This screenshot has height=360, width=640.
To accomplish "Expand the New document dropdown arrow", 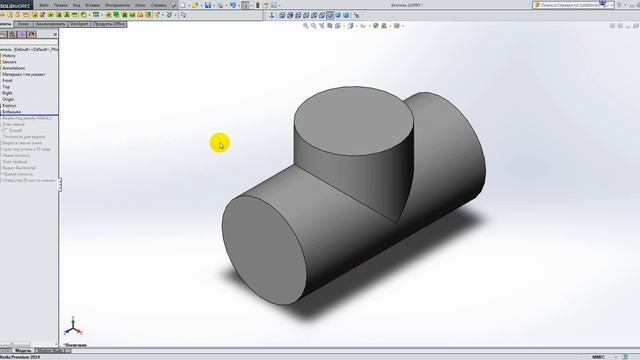I will 189,6.
